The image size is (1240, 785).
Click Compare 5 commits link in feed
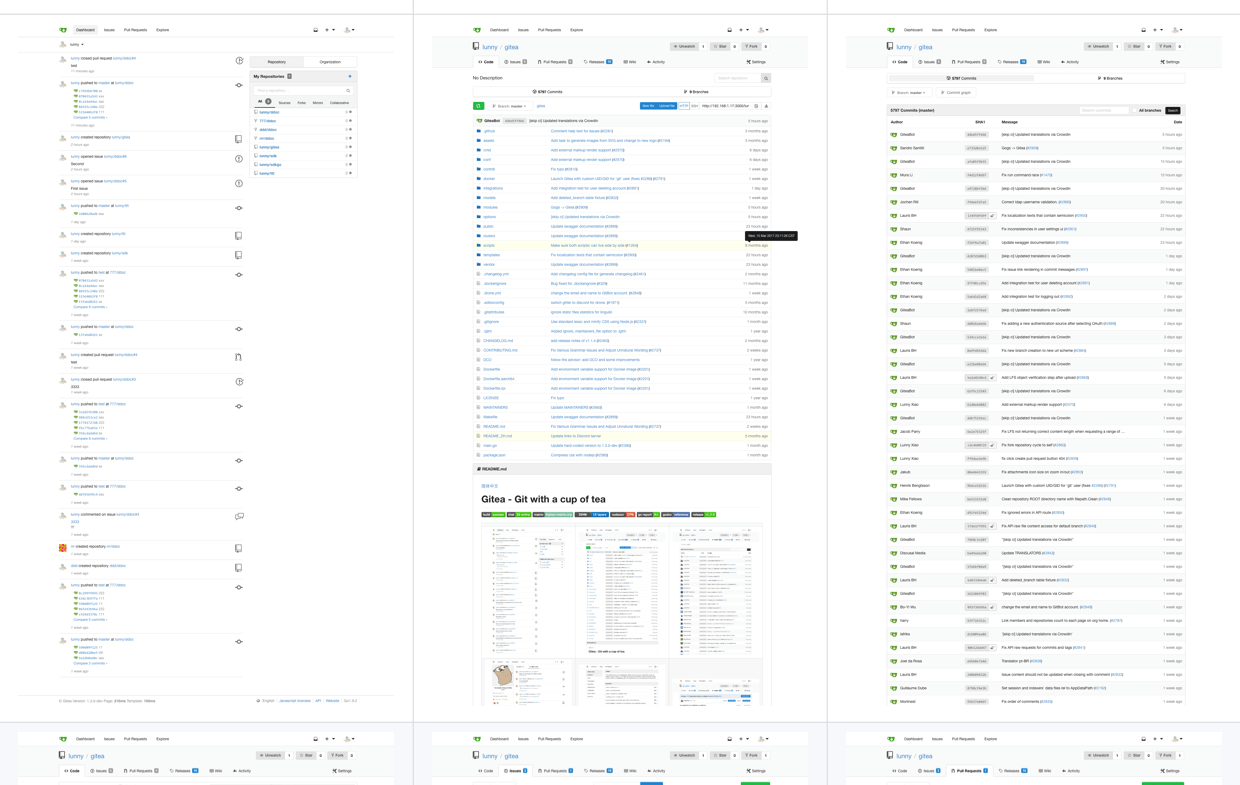90,117
